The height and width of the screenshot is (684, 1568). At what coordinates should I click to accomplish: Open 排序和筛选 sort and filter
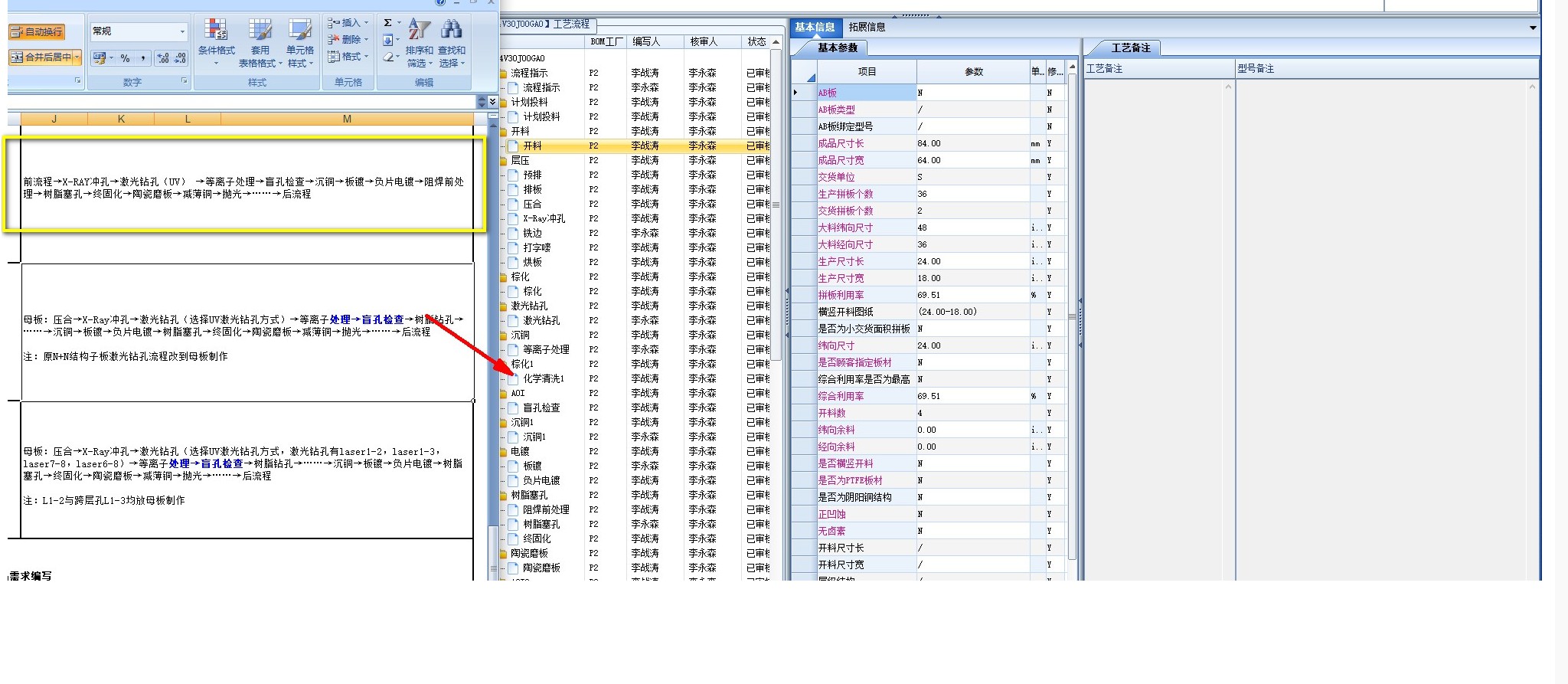[x=419, y=44]
